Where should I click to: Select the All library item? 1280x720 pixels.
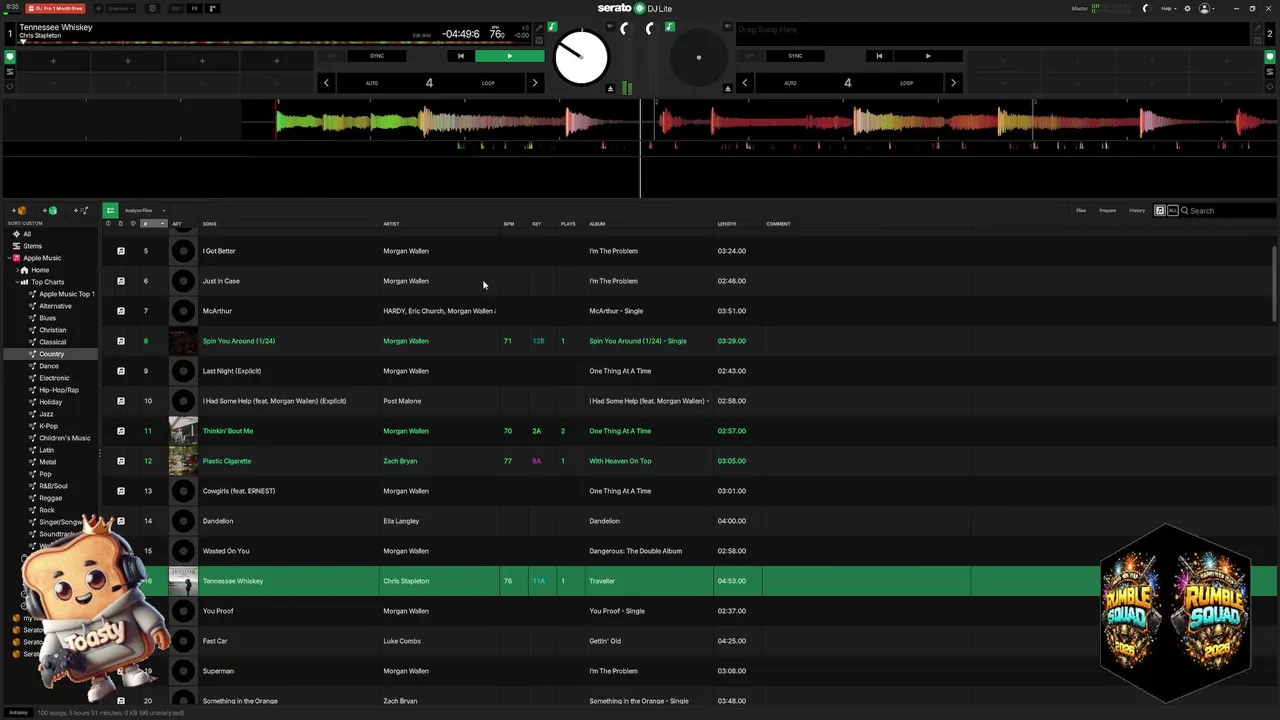[27, 234]
